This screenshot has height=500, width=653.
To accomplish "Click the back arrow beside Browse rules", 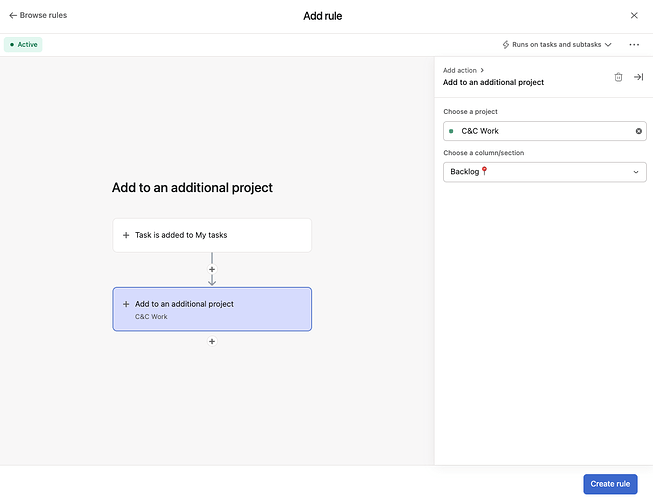I will click(x=13, y=16).
